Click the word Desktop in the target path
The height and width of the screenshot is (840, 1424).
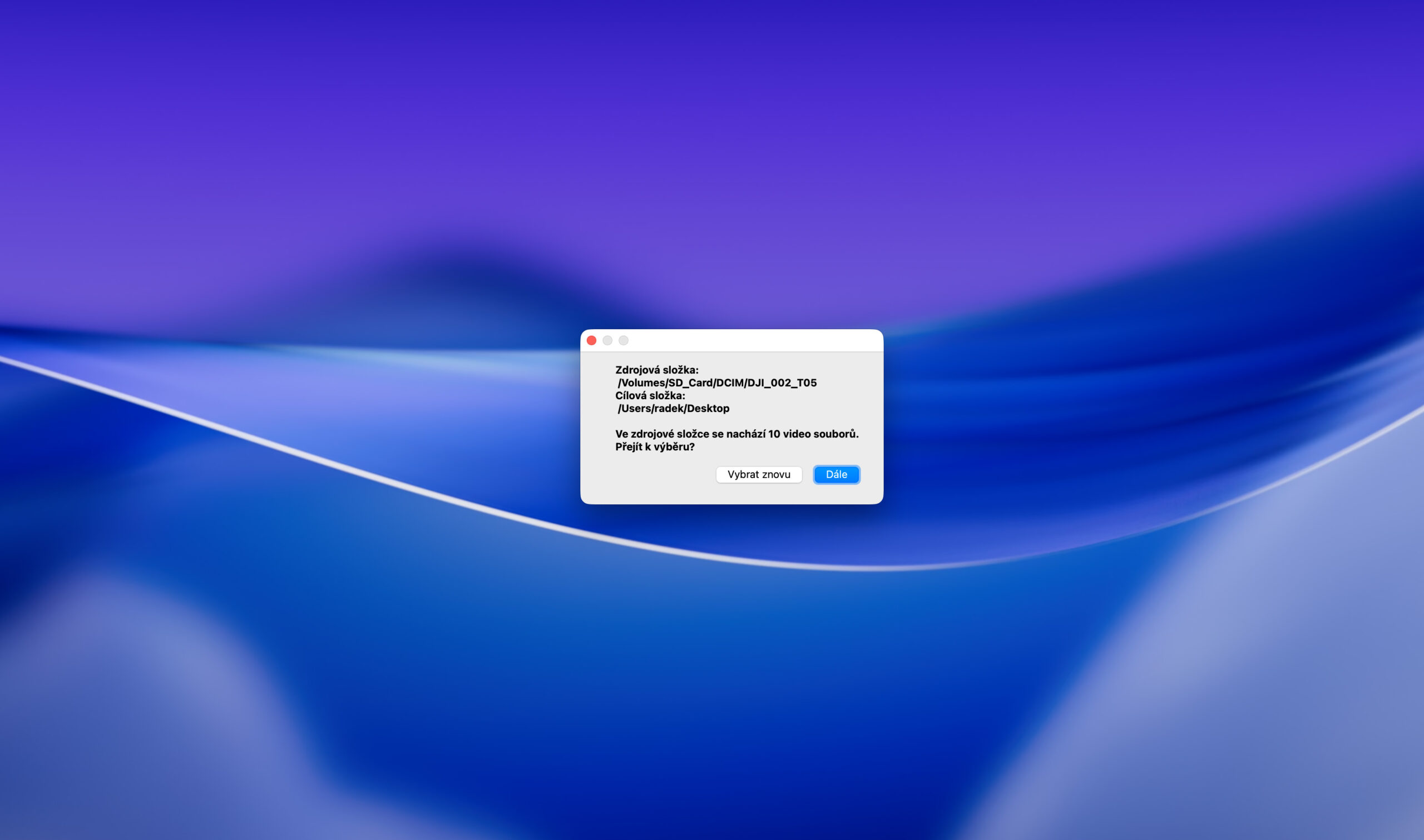click(x=708, y=408)
